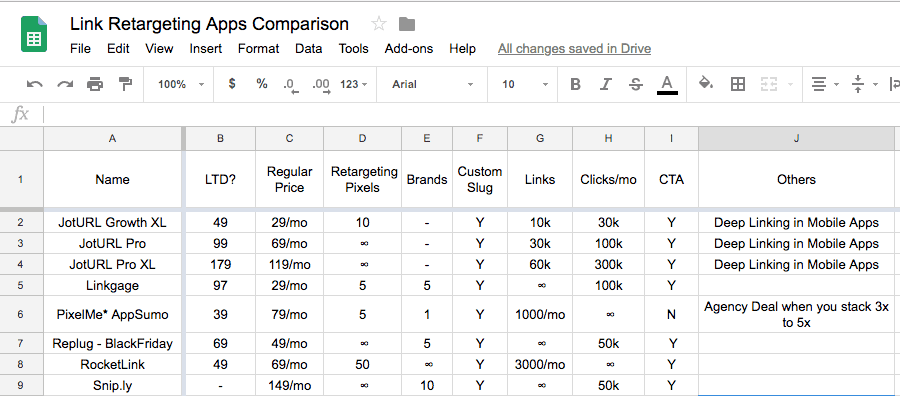
Task: Open the Google Sheets home icon
Action: coord(34,34)
